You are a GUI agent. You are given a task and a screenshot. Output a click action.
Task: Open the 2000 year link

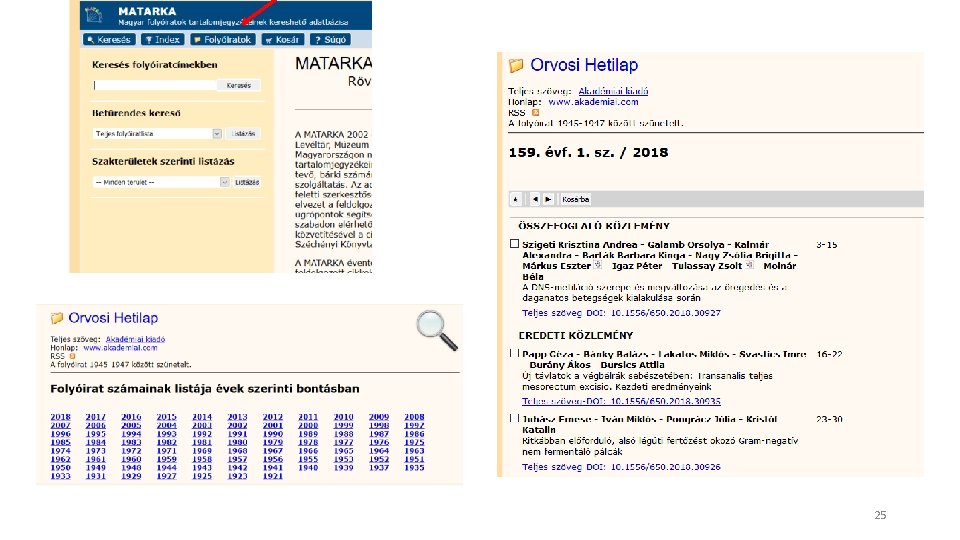coord(308,426)
